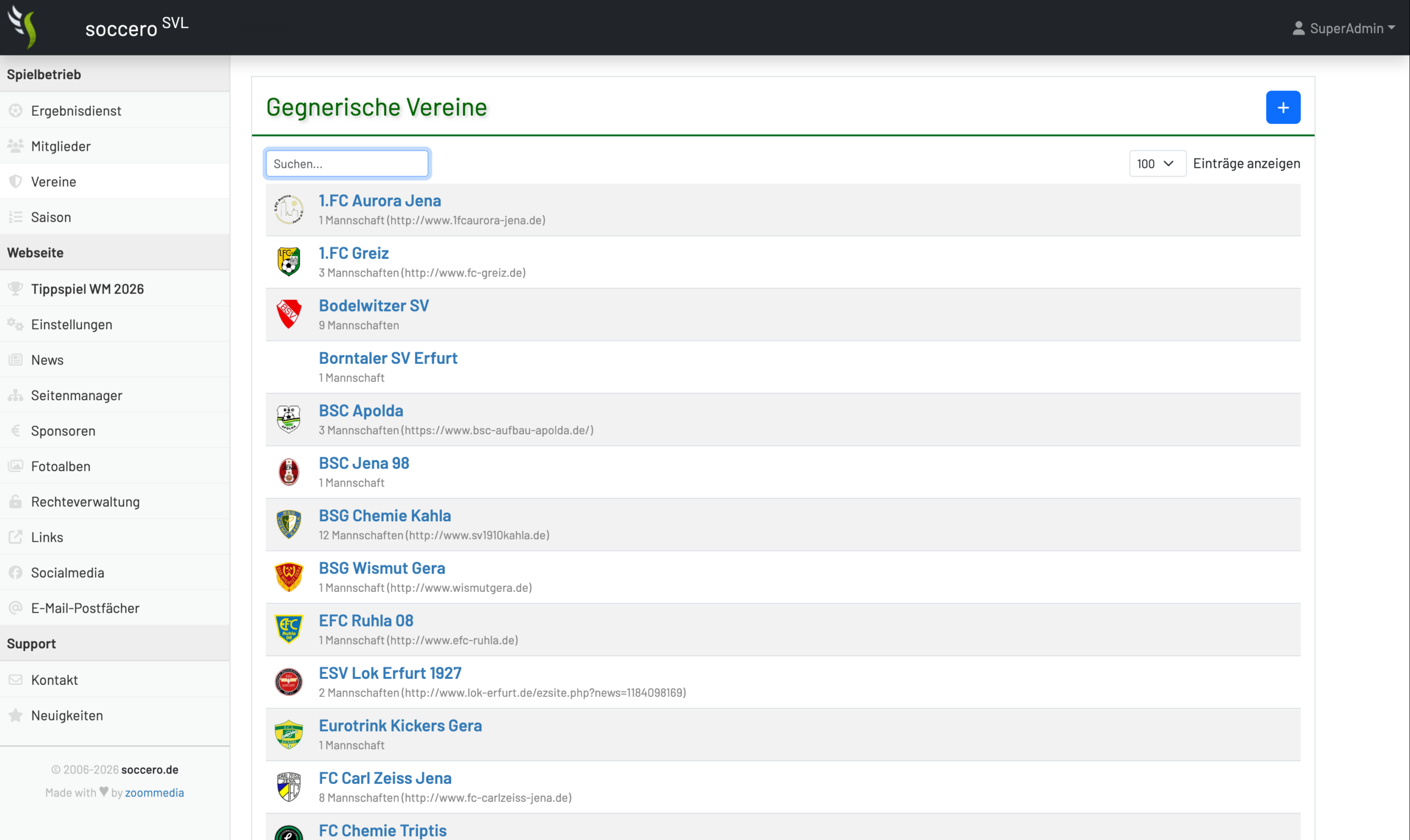The width and height of the screenshot is (1410, 840).
Task: Click the BSC Apolda club crest
Action: tap(289, 419)
